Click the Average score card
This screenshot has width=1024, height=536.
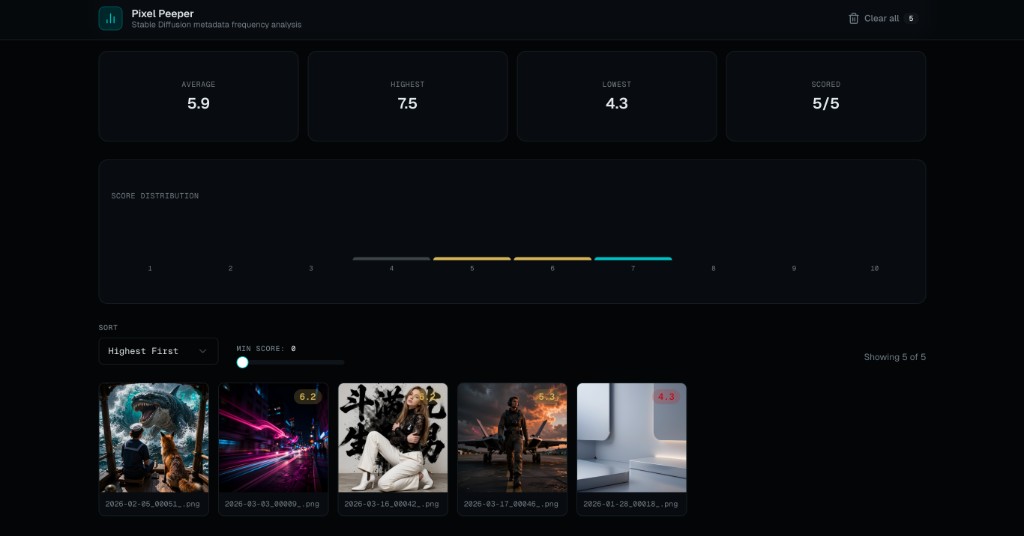click(x=198, y=96)
